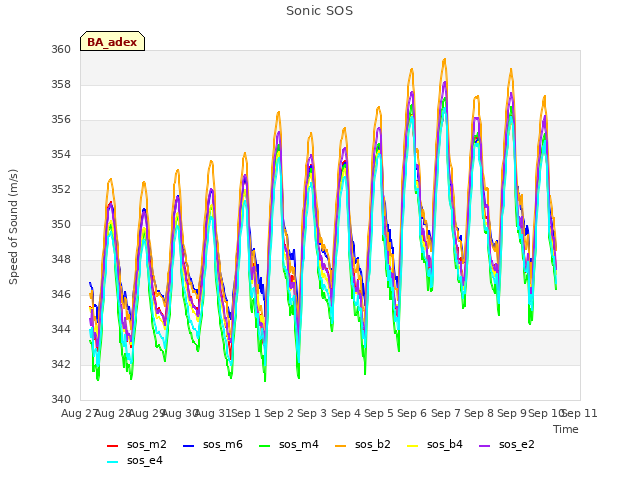Viewport: 640px width, 480px height.
Task: Click the Speed of Sound (m/s) axis label
Action: tap(13, 227)
